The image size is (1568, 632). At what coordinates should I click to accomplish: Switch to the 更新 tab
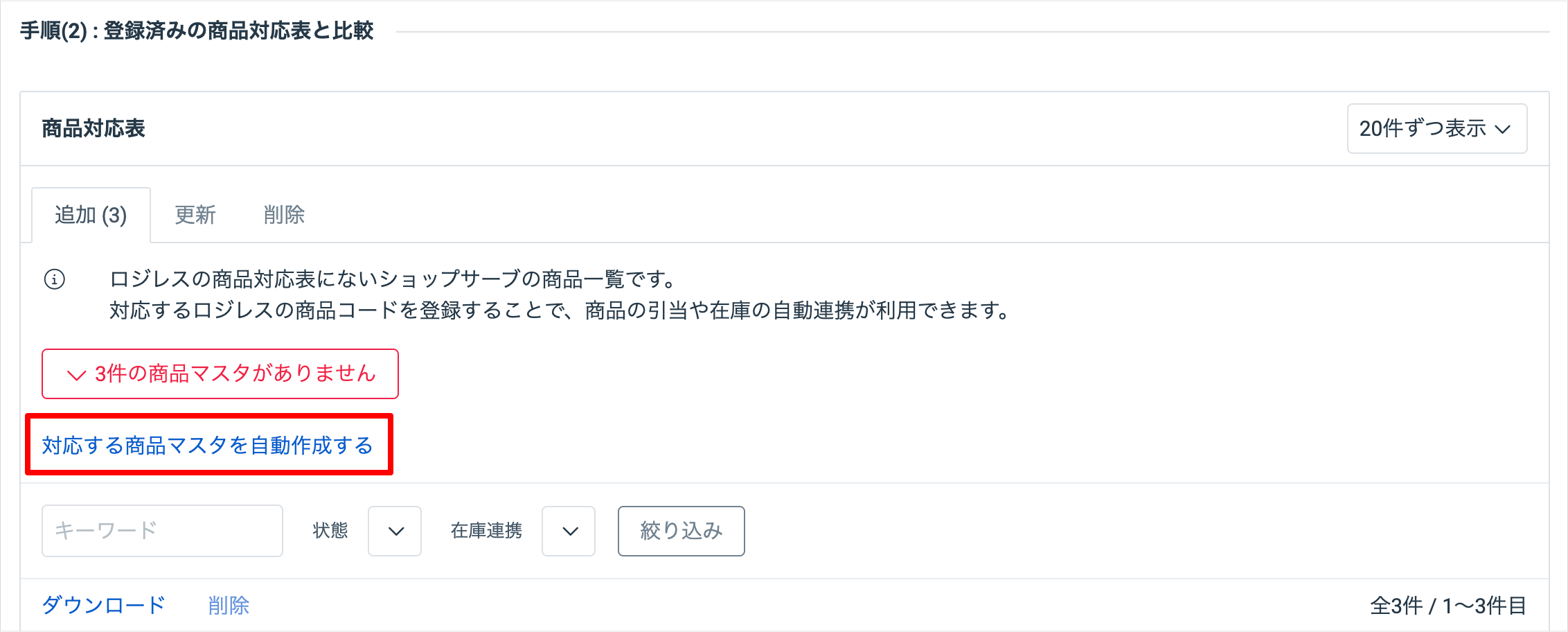coord(195,215)
